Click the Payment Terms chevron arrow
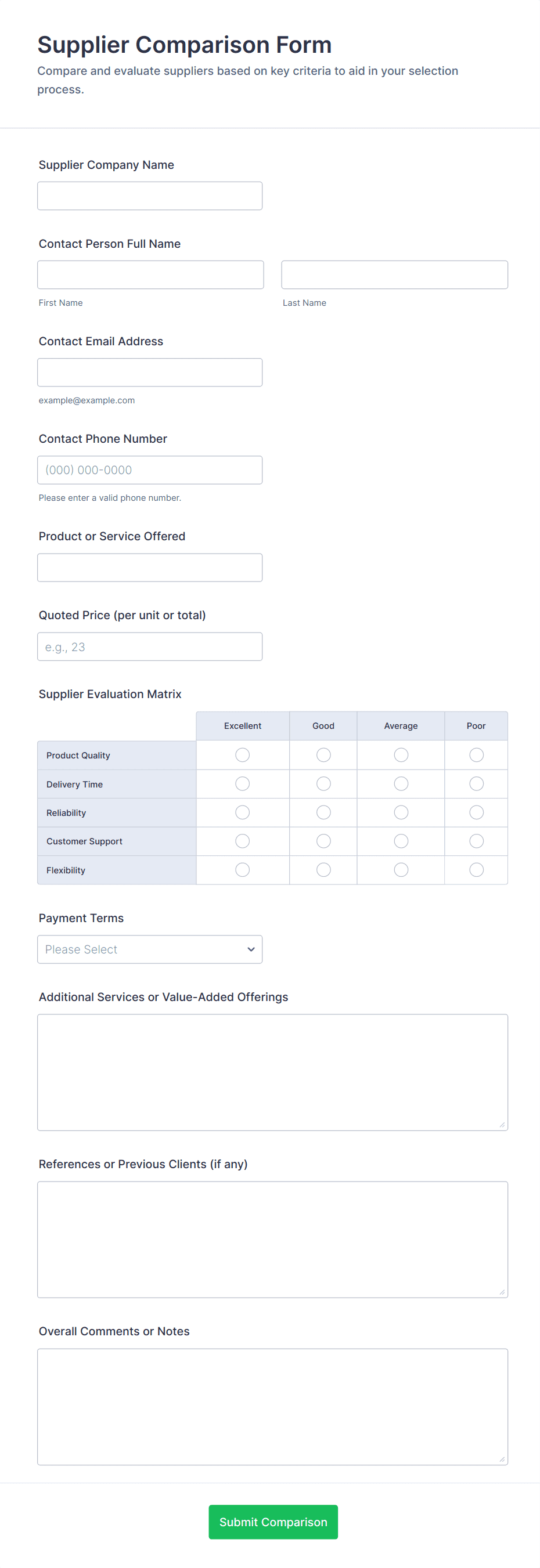The image size is (540, 1568). (x=251, y=949)
